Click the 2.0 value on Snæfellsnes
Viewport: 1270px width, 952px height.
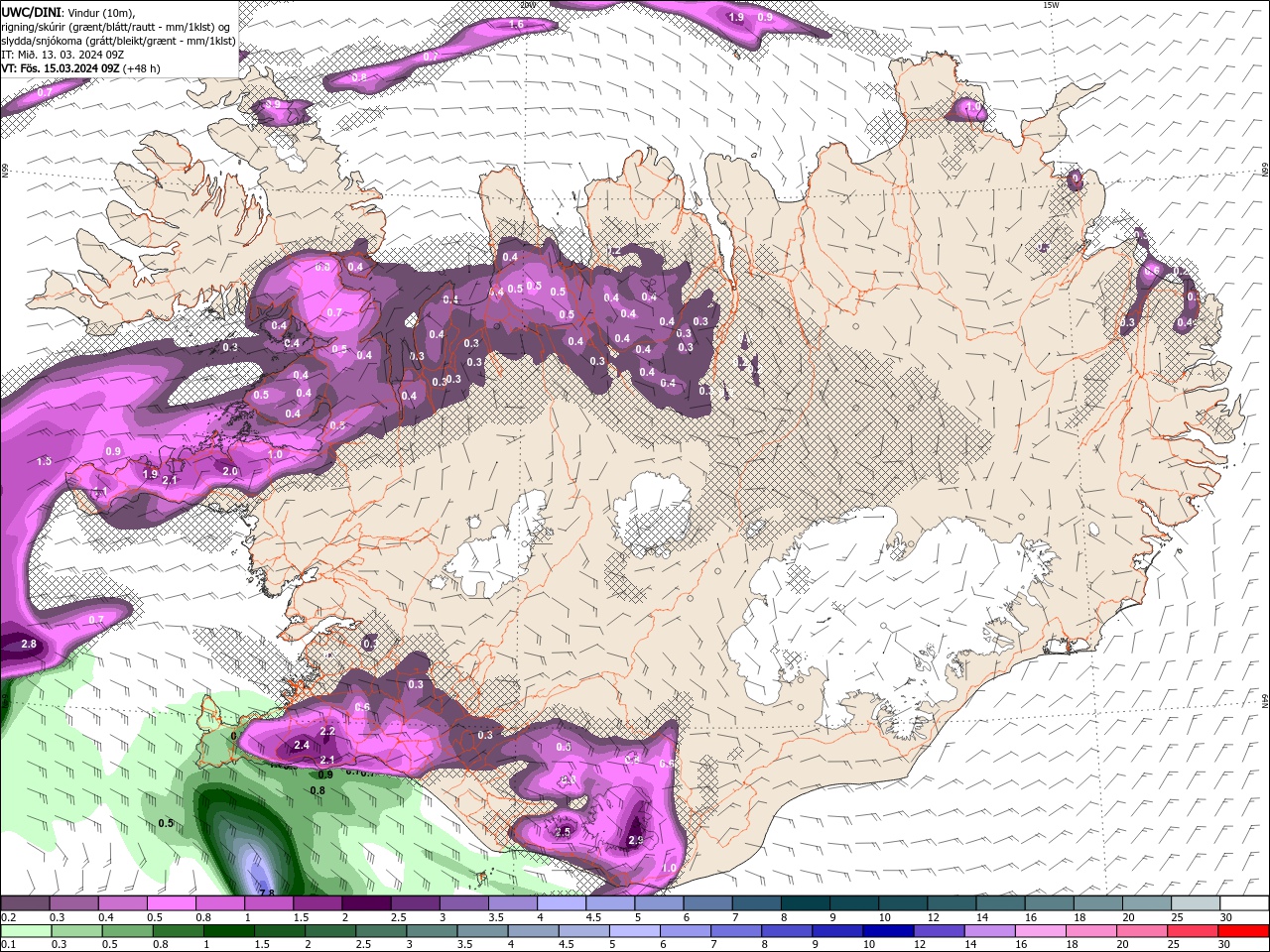click(230, 471)
